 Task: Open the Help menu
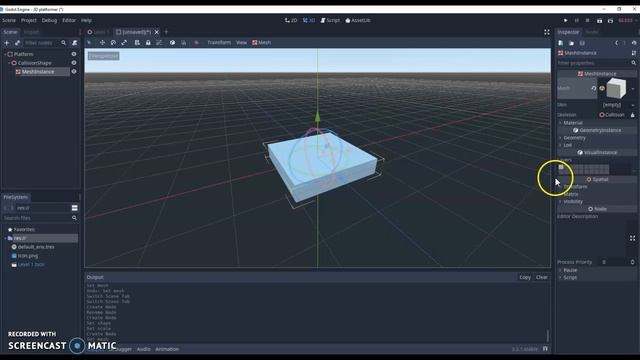[x=86, y=20]
